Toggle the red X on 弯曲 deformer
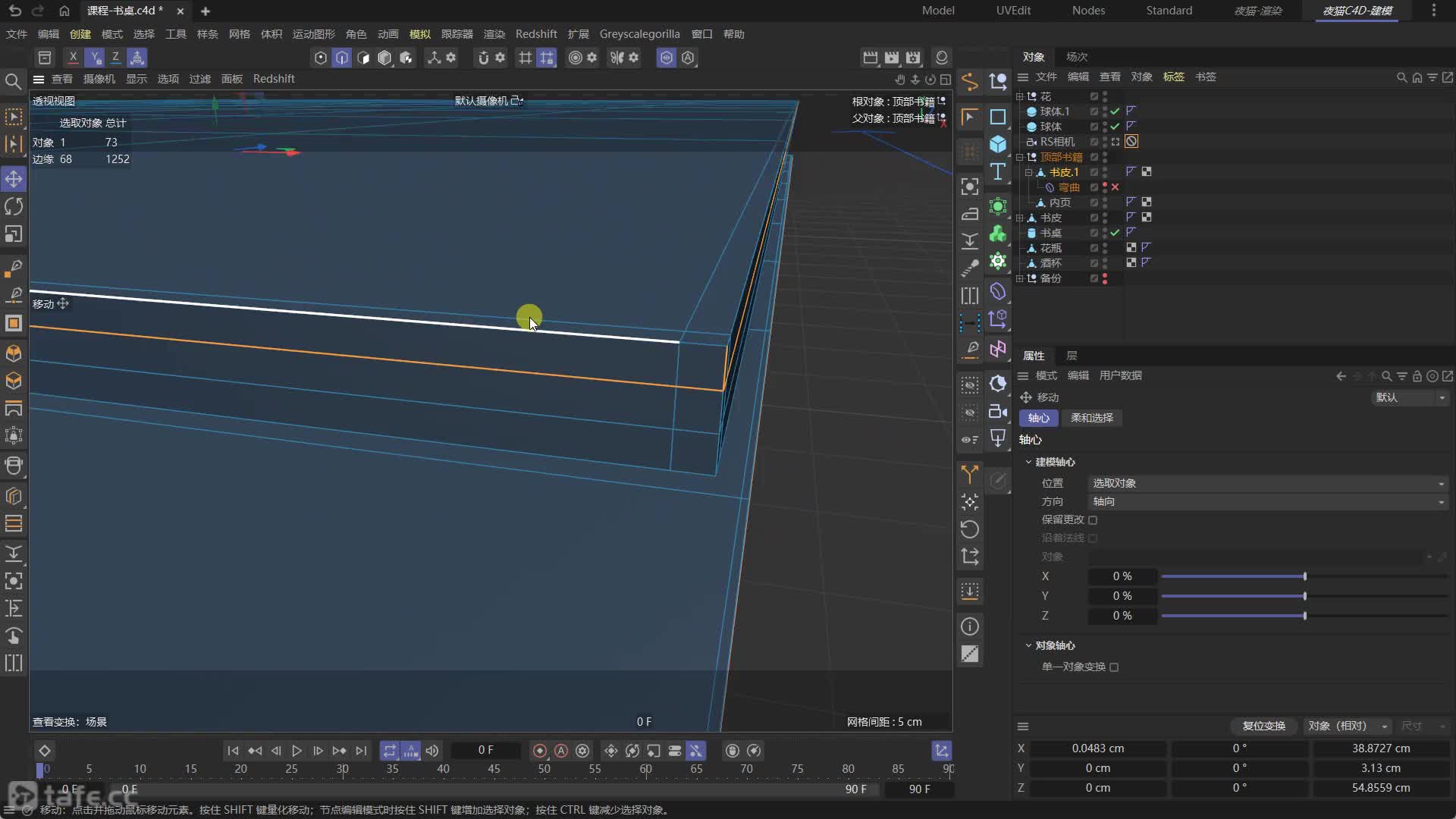 coord(1115,187)
